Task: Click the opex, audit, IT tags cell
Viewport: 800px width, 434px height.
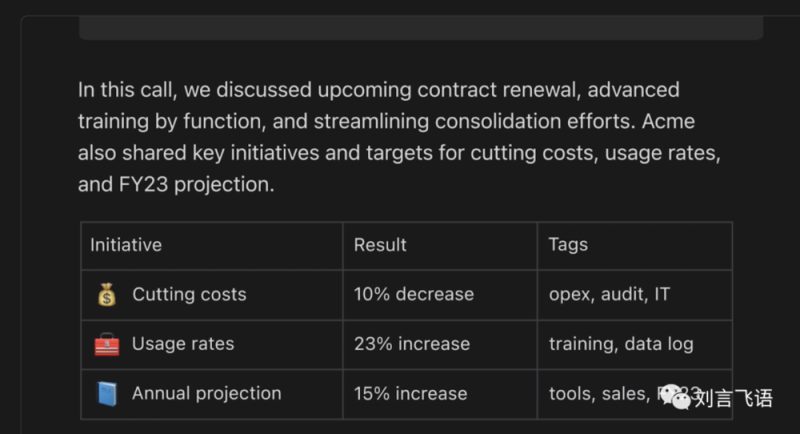Action: (610, 295)
